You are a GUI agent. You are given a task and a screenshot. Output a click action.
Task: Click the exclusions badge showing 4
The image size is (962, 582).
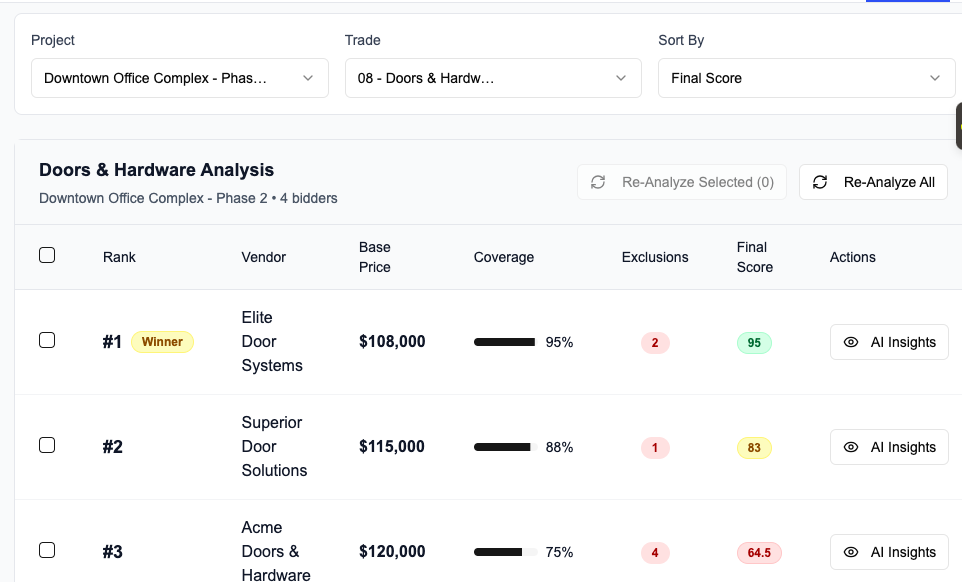[x=655, y=553]
